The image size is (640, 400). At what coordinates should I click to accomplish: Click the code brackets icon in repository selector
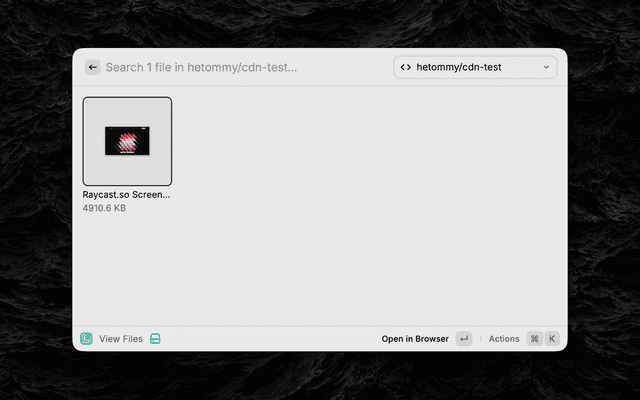[x=405, y=67]
